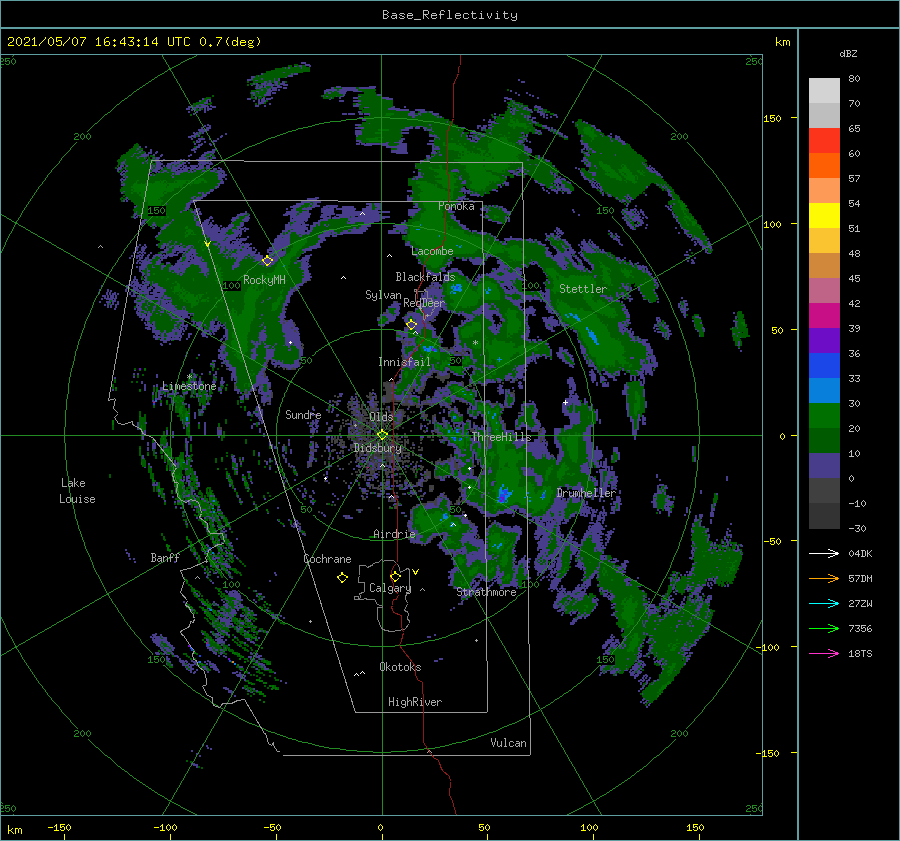Click the Stettler city label
The height and width of the screenshot is (841, 900).
583,289
